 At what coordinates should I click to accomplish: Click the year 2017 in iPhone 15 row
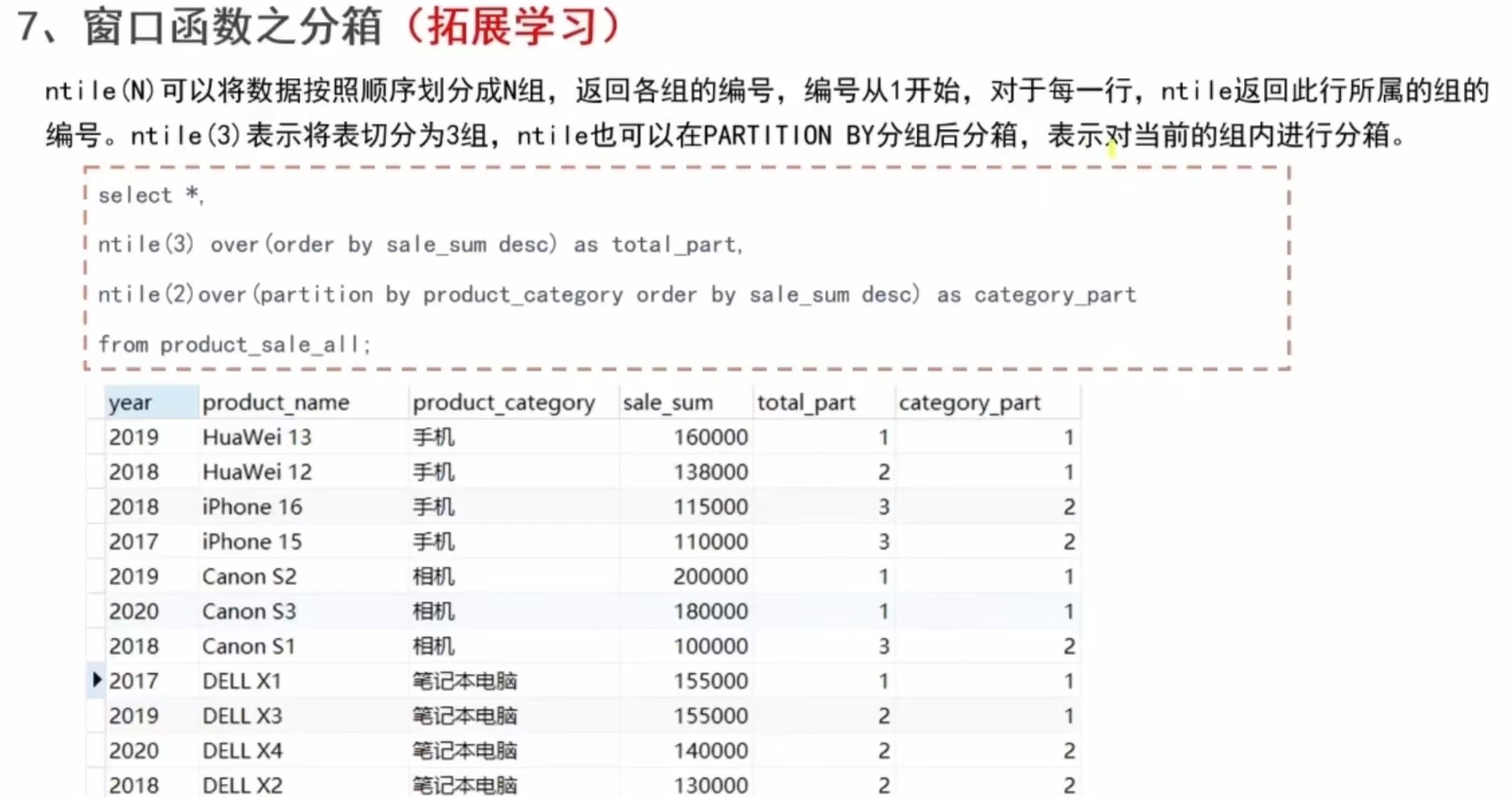pos(134,541)
